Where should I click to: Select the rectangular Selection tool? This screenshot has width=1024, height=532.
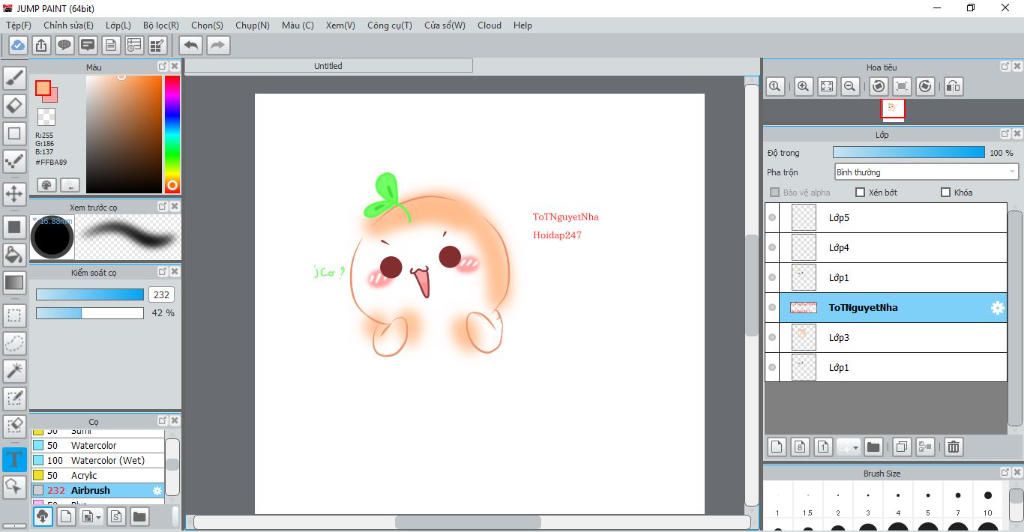point(14,315)
